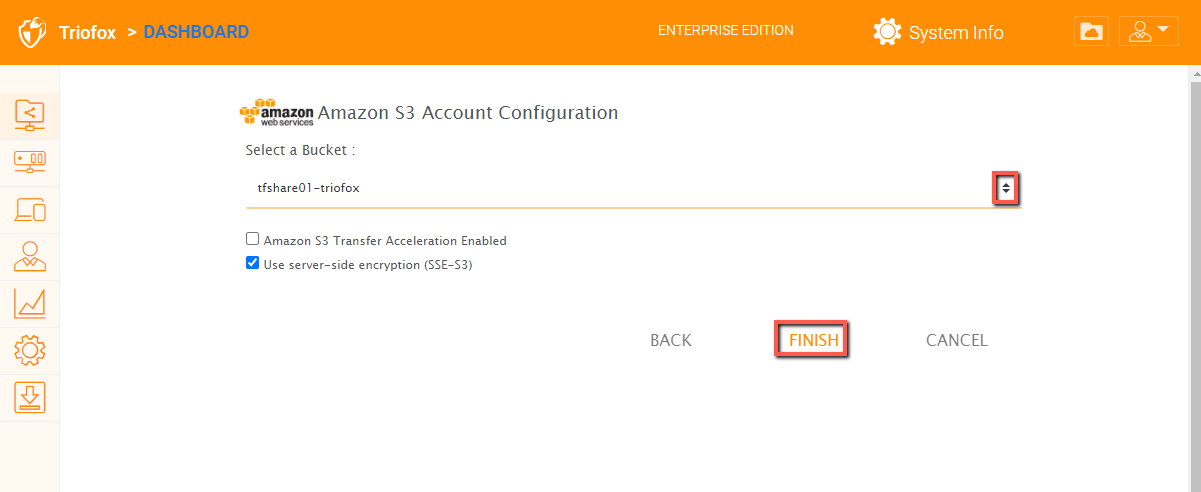The height and width of the screenshot is (492, 1201).
Task: Click the Triofox shield logo
Action: [32, 32]
